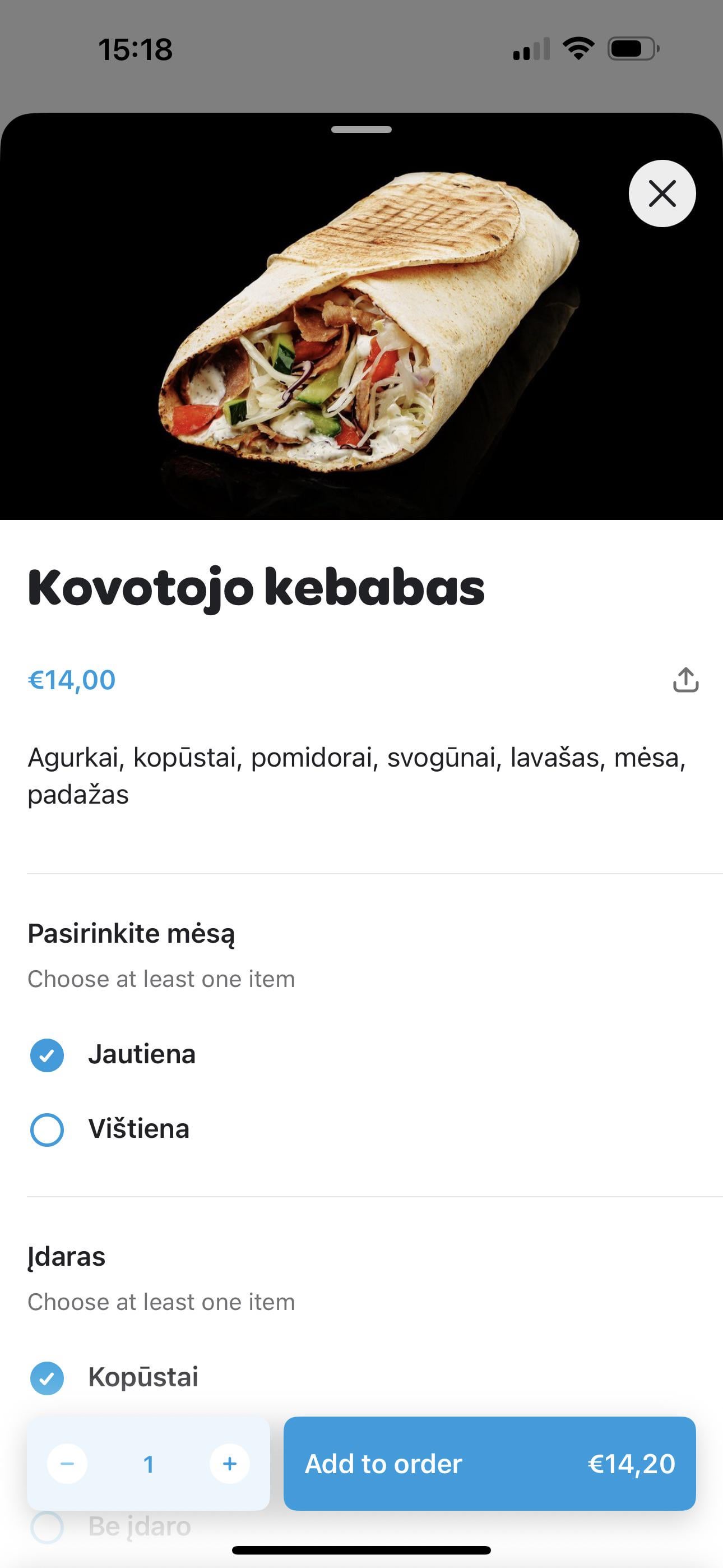Viewport: 723px width, 1568px height.
Task: Tap the €14,00 price label
Action: point(72,680)
